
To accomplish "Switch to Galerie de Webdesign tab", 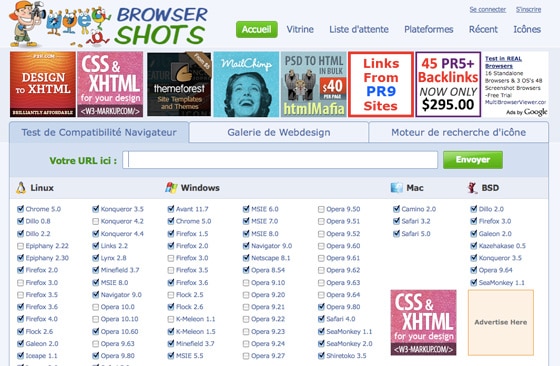I will click(x=279, y=132).
